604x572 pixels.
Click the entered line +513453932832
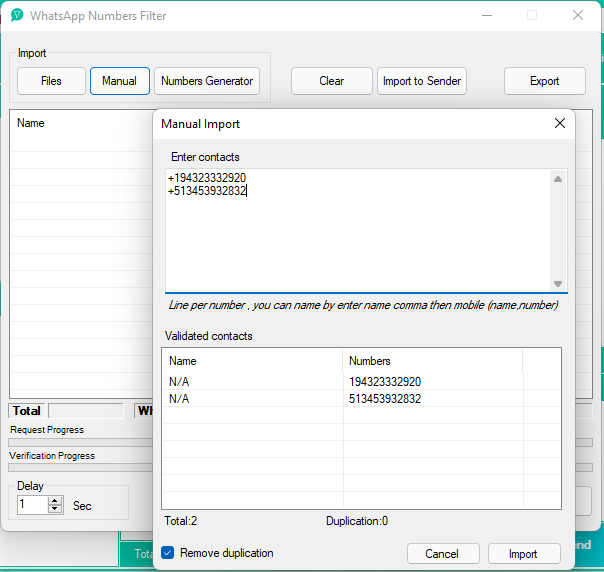click(x=207, y=191)
